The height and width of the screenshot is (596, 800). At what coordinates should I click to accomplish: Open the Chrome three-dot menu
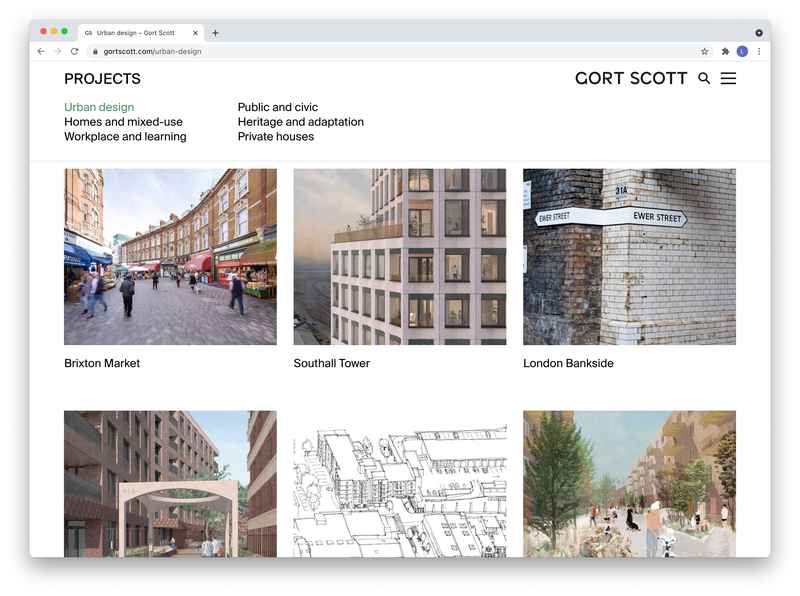click(x=759, y=52)
